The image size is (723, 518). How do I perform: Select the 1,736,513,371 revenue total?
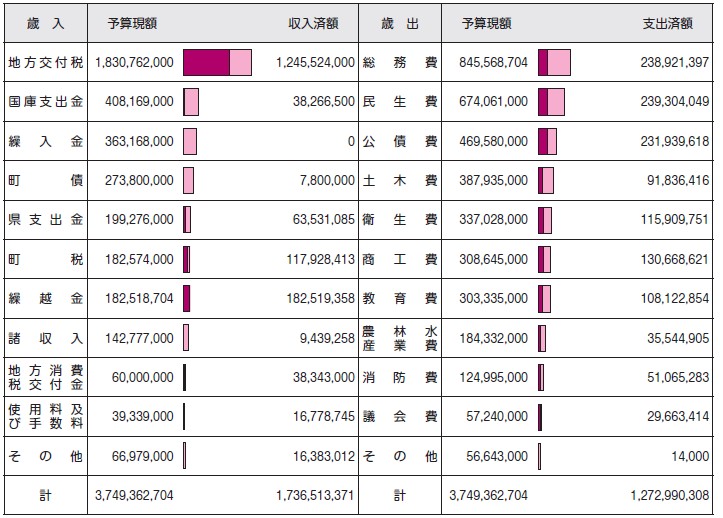tap(315, 495)
